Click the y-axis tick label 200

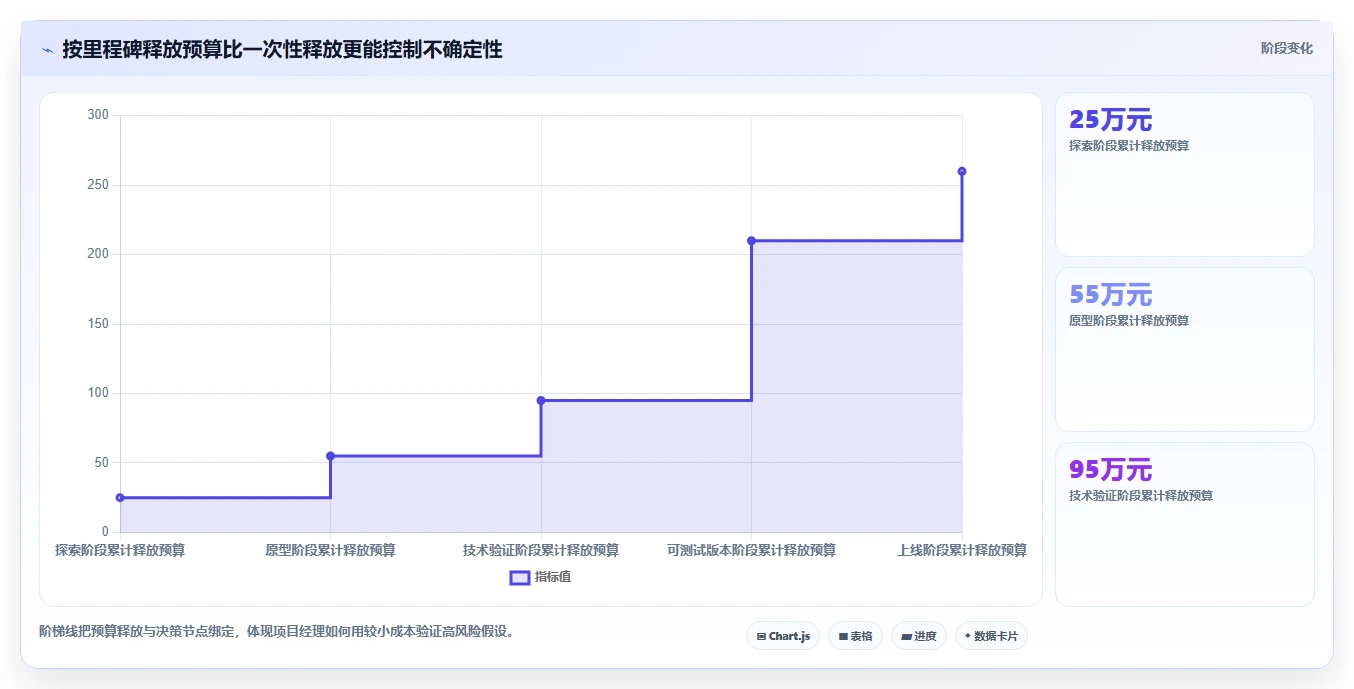point(98,254)
